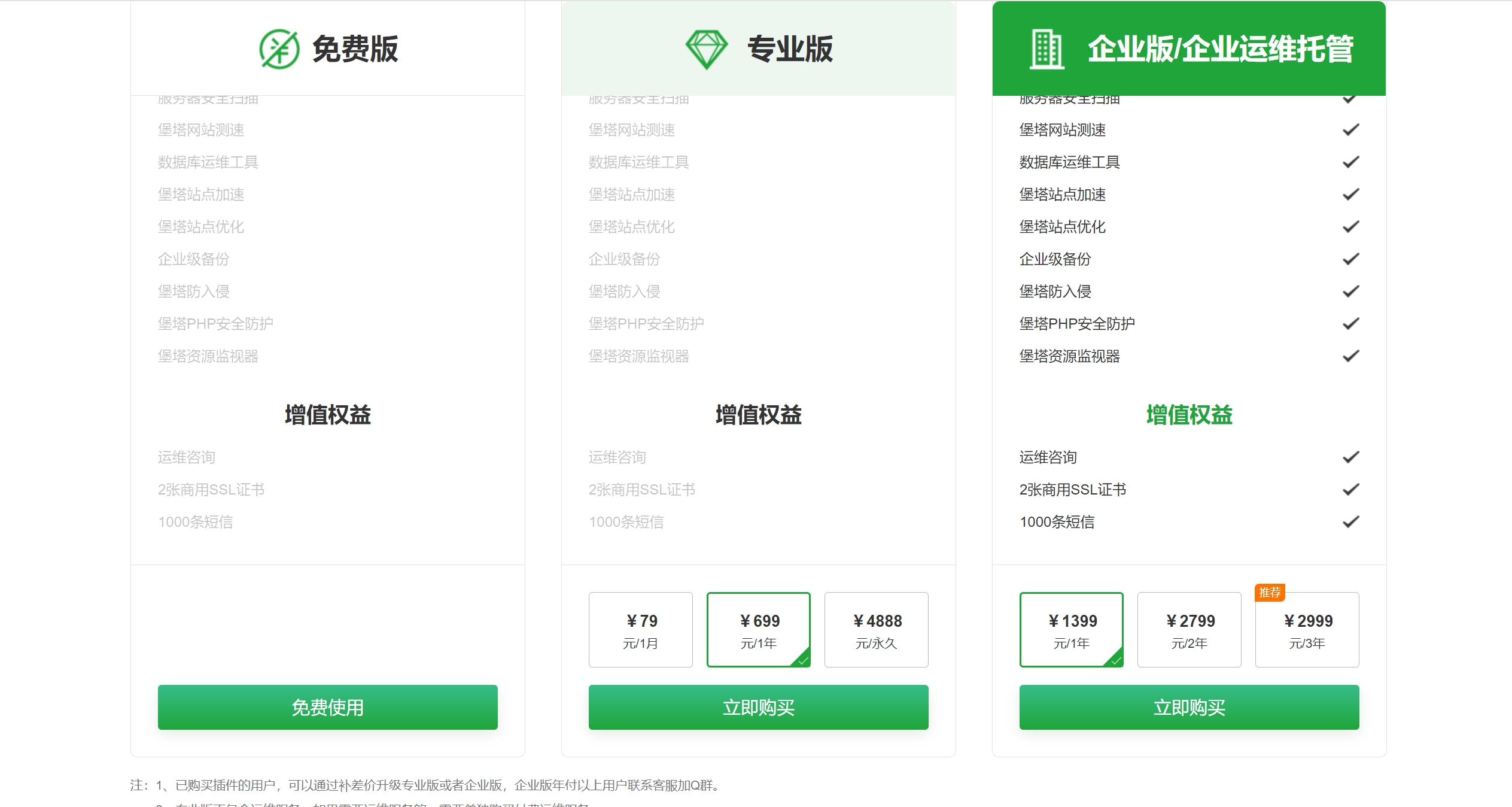The image size is (1512, 807).
Task: Click the free edition no-yuan icon
Action: [x=279, y=49]
